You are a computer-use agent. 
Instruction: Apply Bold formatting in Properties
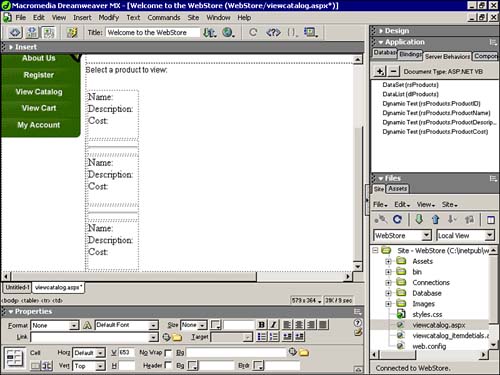(x=262, y=325)
